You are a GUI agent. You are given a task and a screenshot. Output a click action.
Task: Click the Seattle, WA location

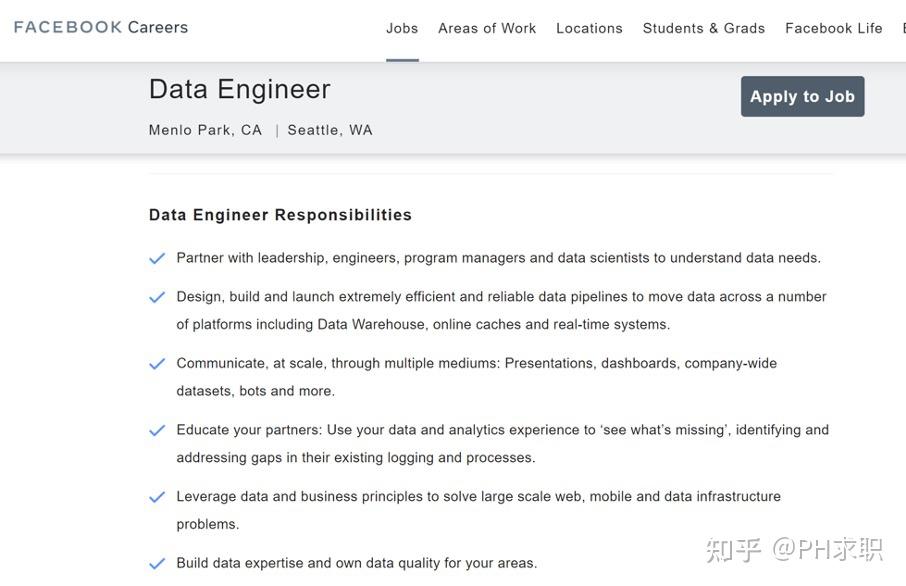point(330,130)
